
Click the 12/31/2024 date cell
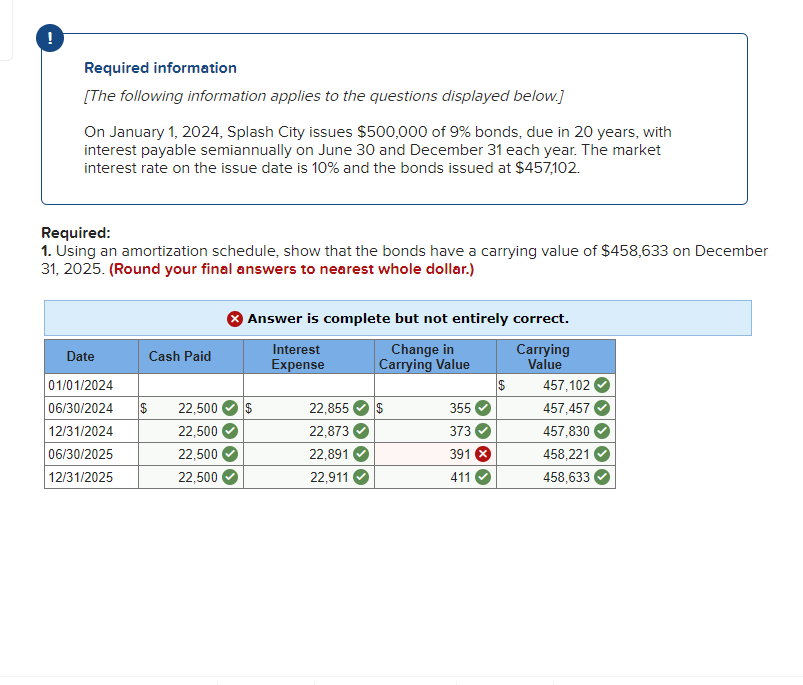pos(91,431)
